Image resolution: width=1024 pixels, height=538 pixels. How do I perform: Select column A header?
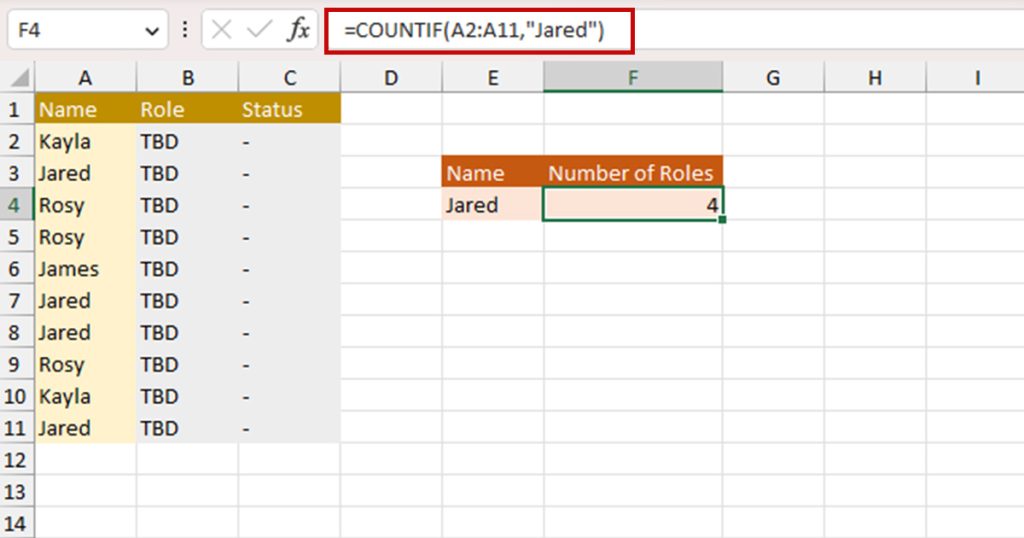[x=86, y=78]
